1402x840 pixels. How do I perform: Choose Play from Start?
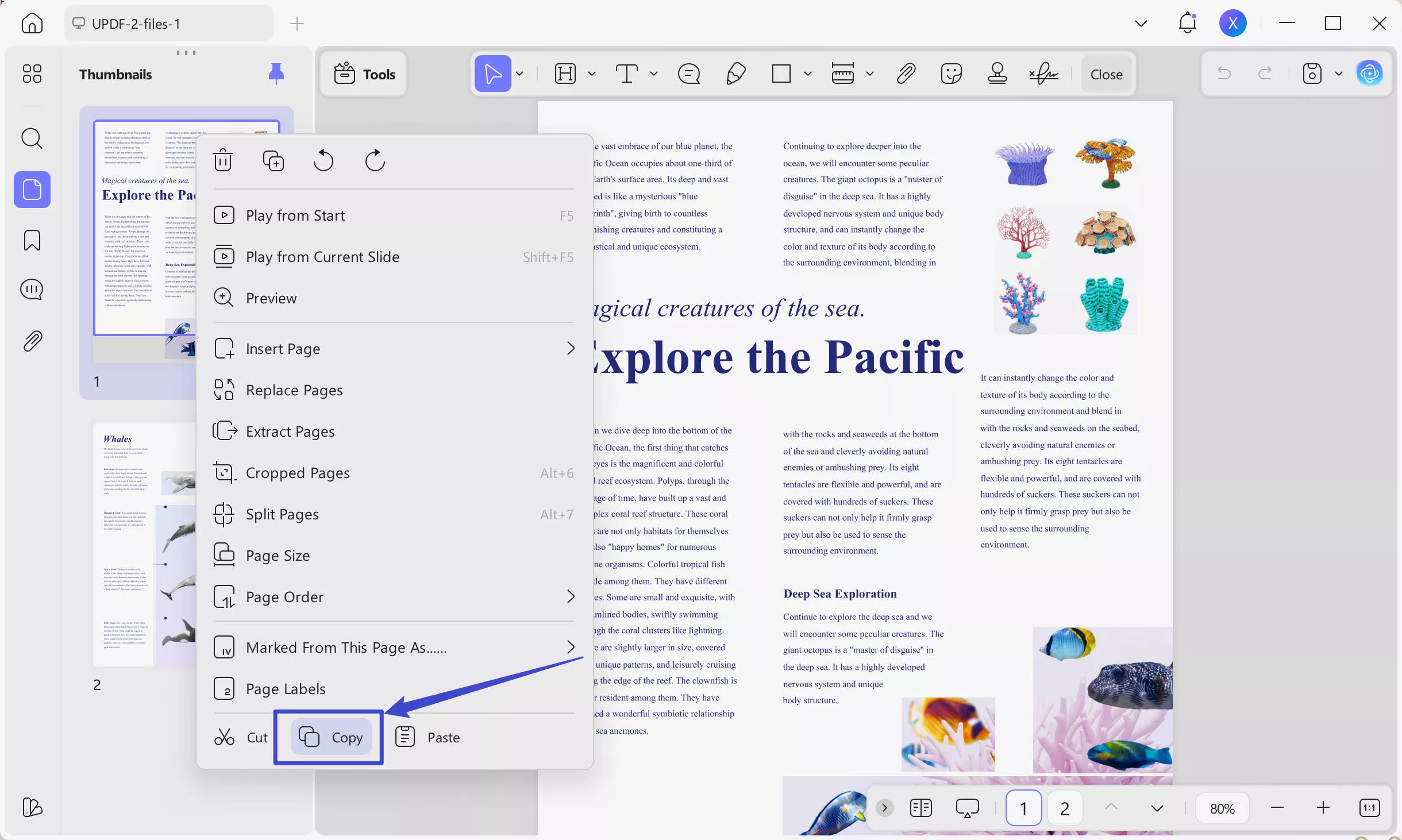pos(394,215)
